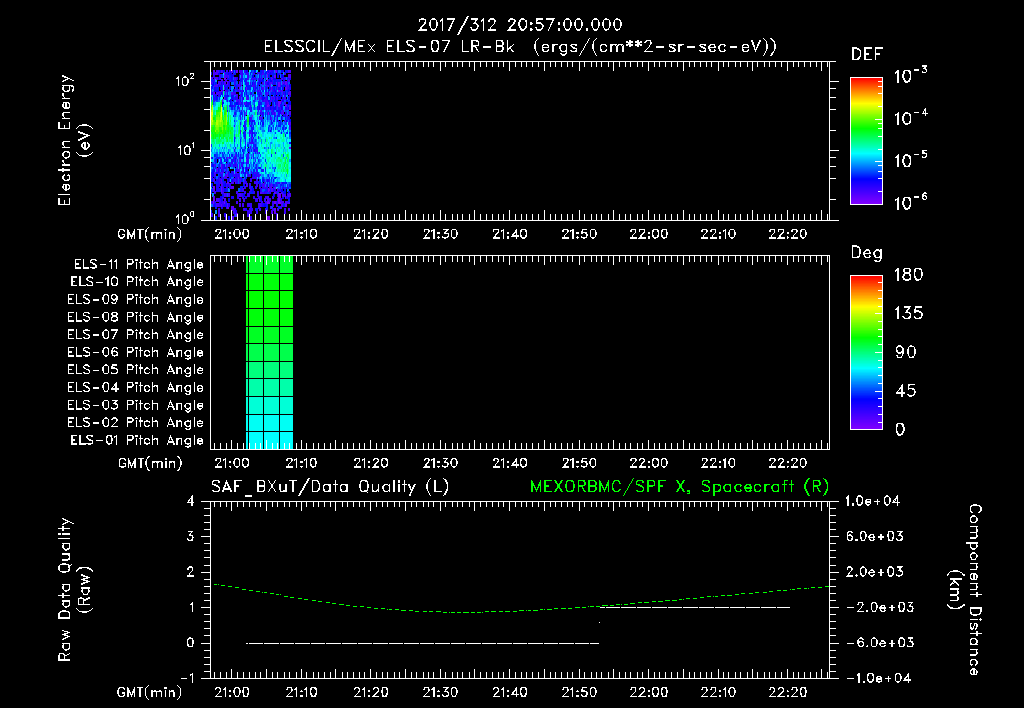This screenshot has width=1024, height=708.
Task: Click the 0 tick on Deg scale
Action: click(x=900, y=430)
